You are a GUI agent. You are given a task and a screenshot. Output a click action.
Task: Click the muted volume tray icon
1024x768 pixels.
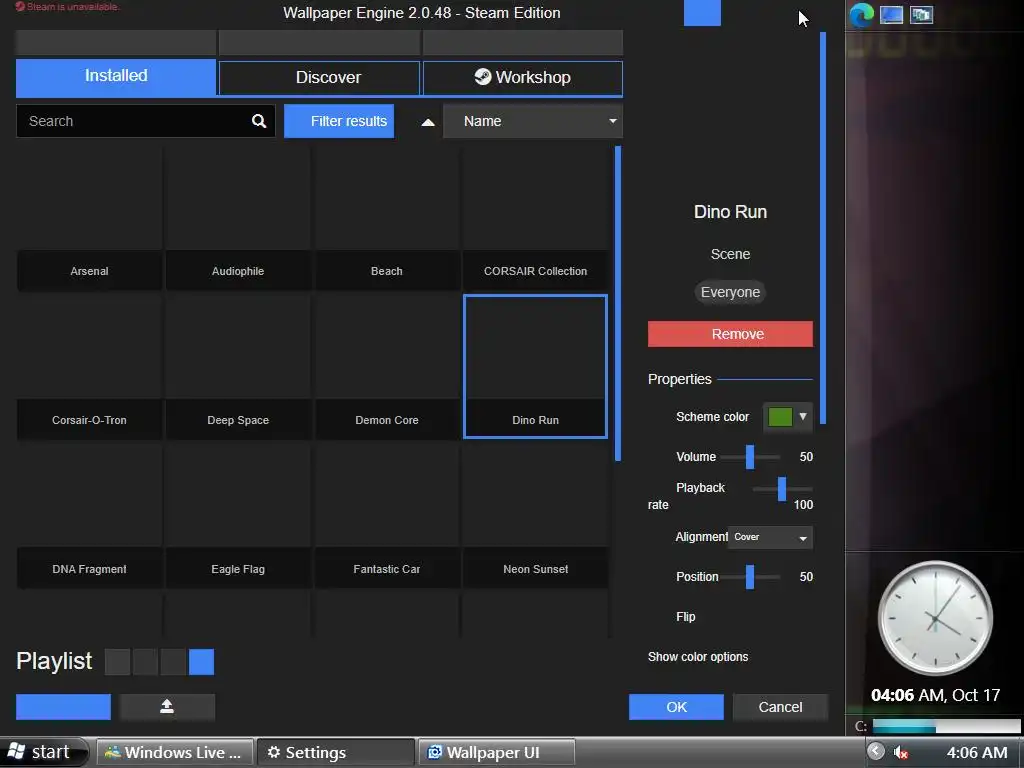(901, 752)
